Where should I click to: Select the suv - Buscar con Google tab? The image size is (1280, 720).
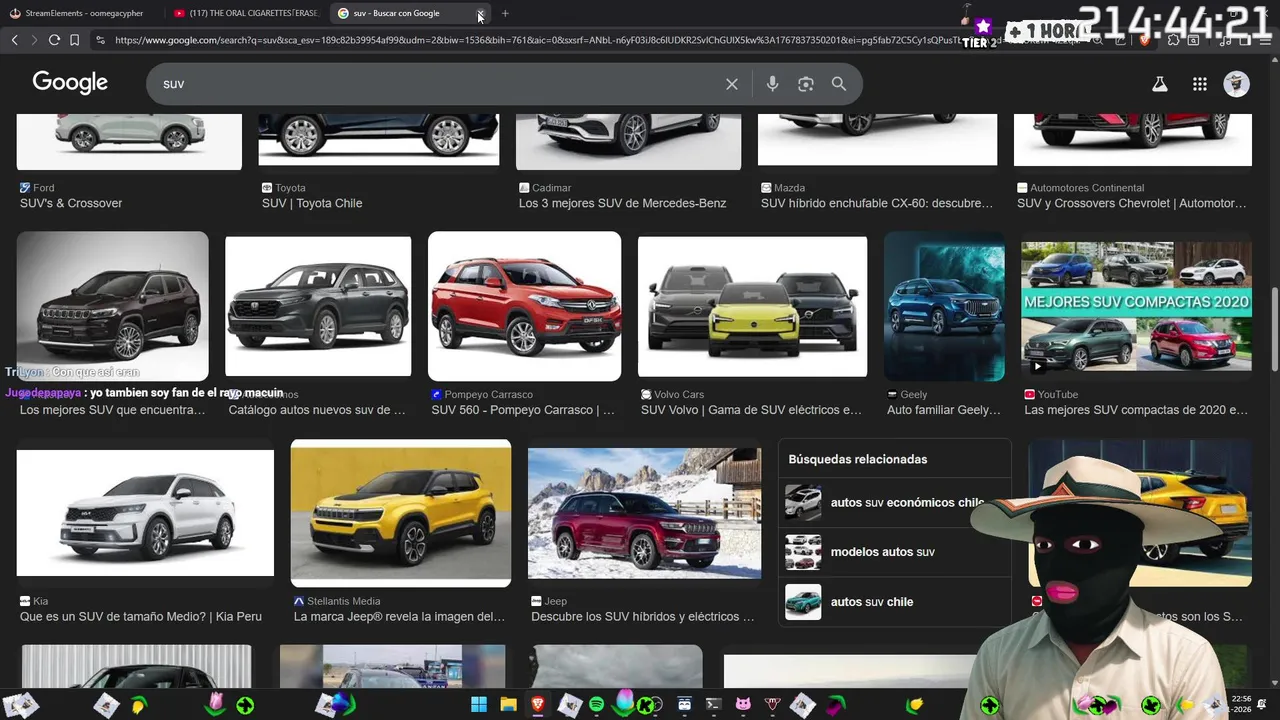point(400,13)
